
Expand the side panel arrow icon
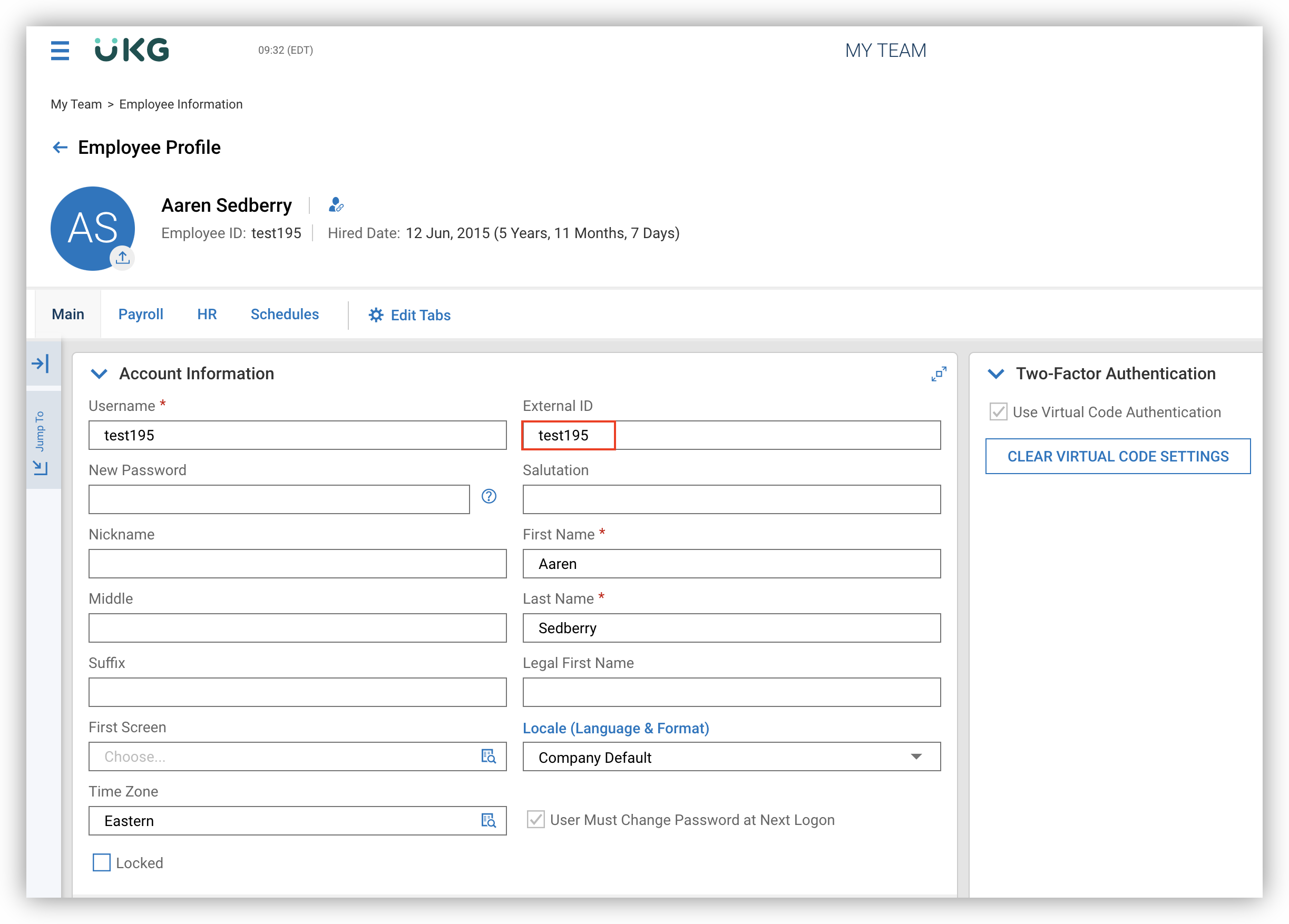coord(41,363)
